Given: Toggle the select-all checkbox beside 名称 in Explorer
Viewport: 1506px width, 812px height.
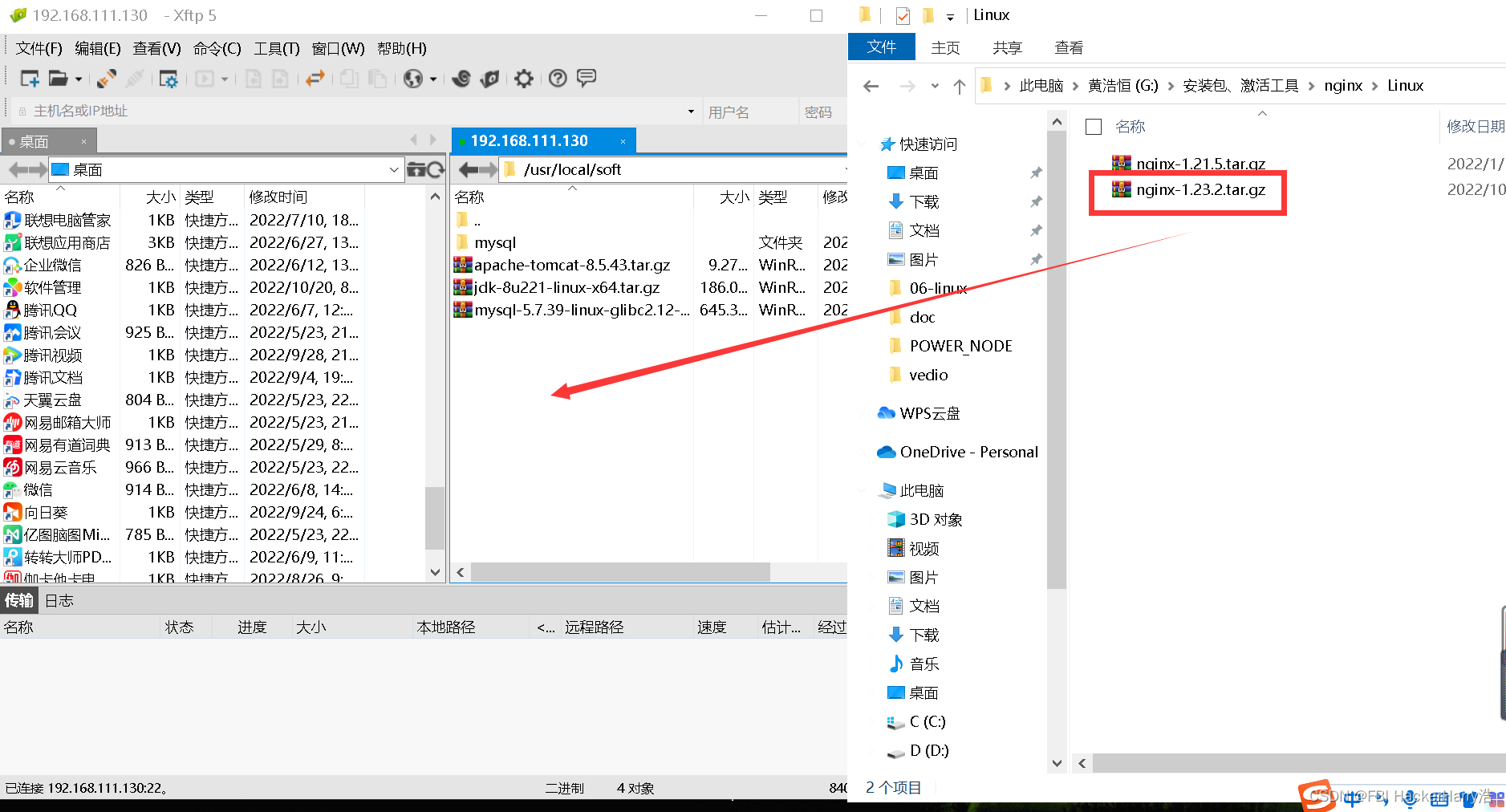Looking at the screenshot, I should coord(1093,127).
